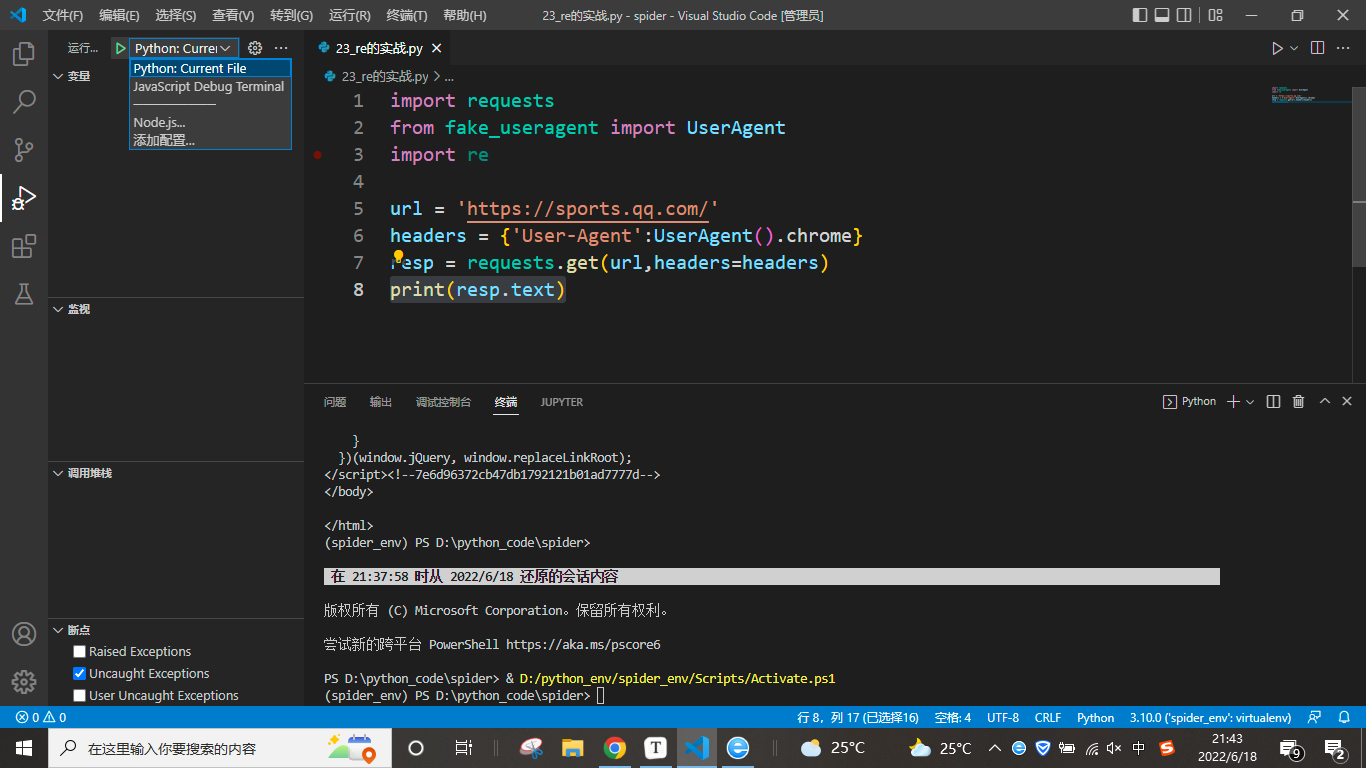Open the 终端(T) menu
The height and width of the screenshot is (768, 1366).
(407, 15)
